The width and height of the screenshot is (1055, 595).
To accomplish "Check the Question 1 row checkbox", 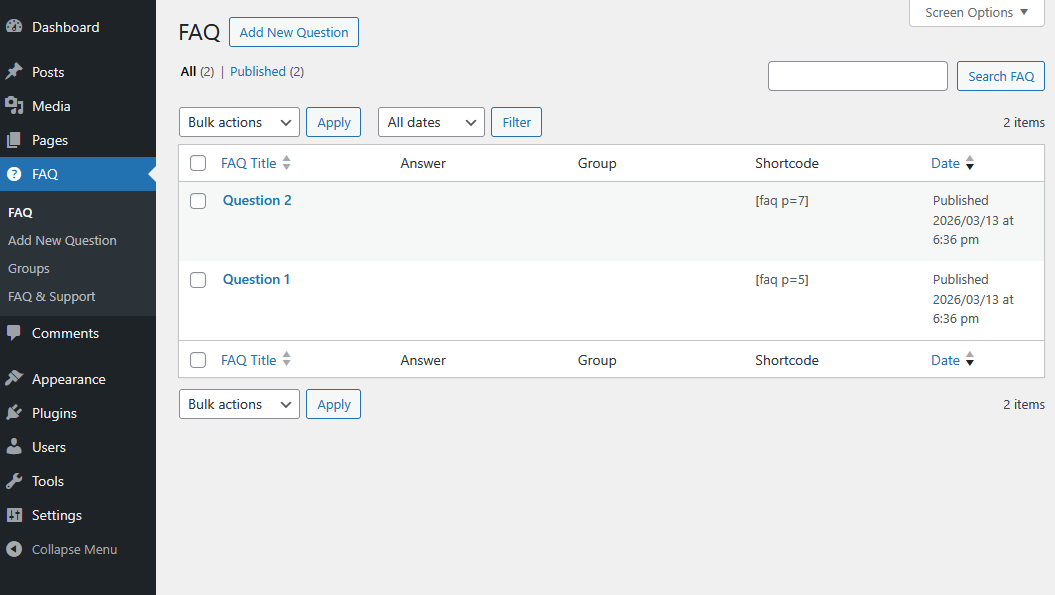I will click(x=198, y=280).
